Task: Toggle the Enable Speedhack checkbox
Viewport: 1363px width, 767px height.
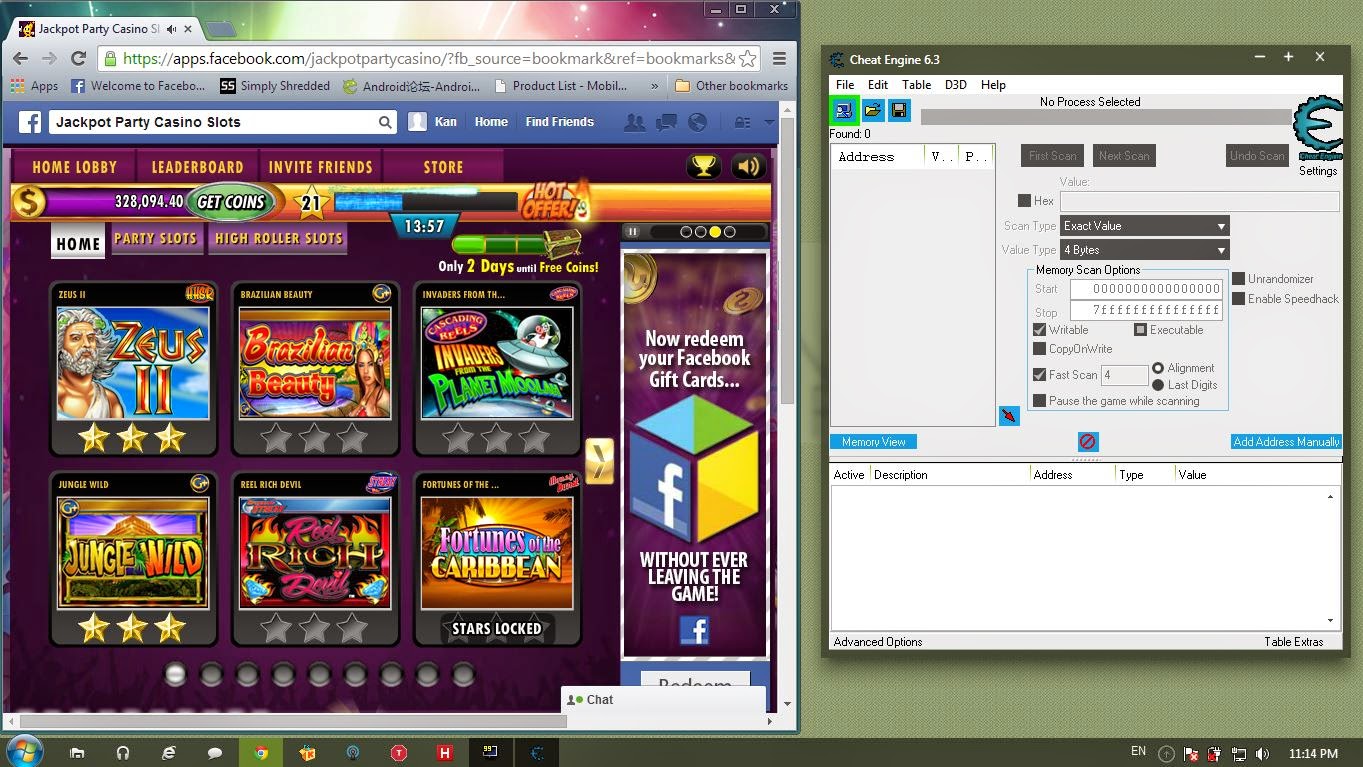Action: pos(1239,299)
